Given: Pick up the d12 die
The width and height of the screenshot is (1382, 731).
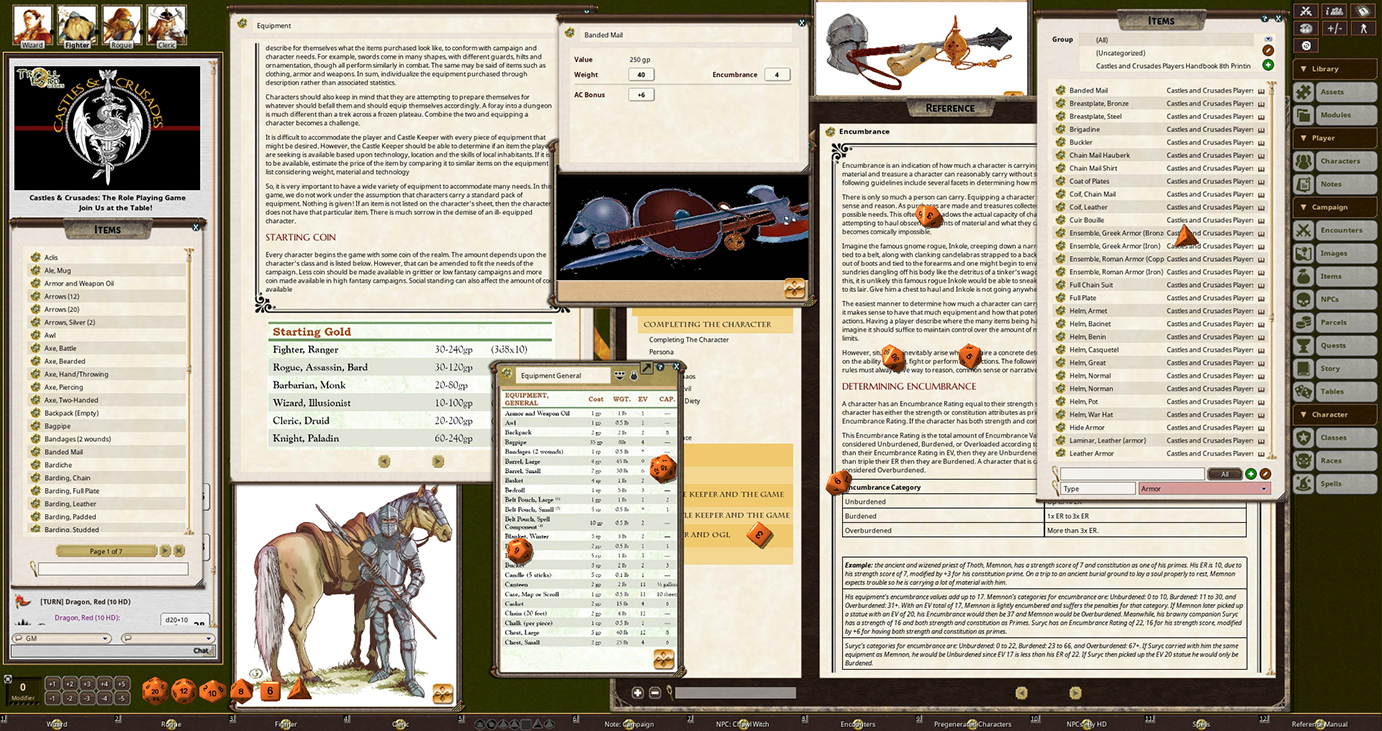Looking at the screenshot, I should [x=184, y=690].
